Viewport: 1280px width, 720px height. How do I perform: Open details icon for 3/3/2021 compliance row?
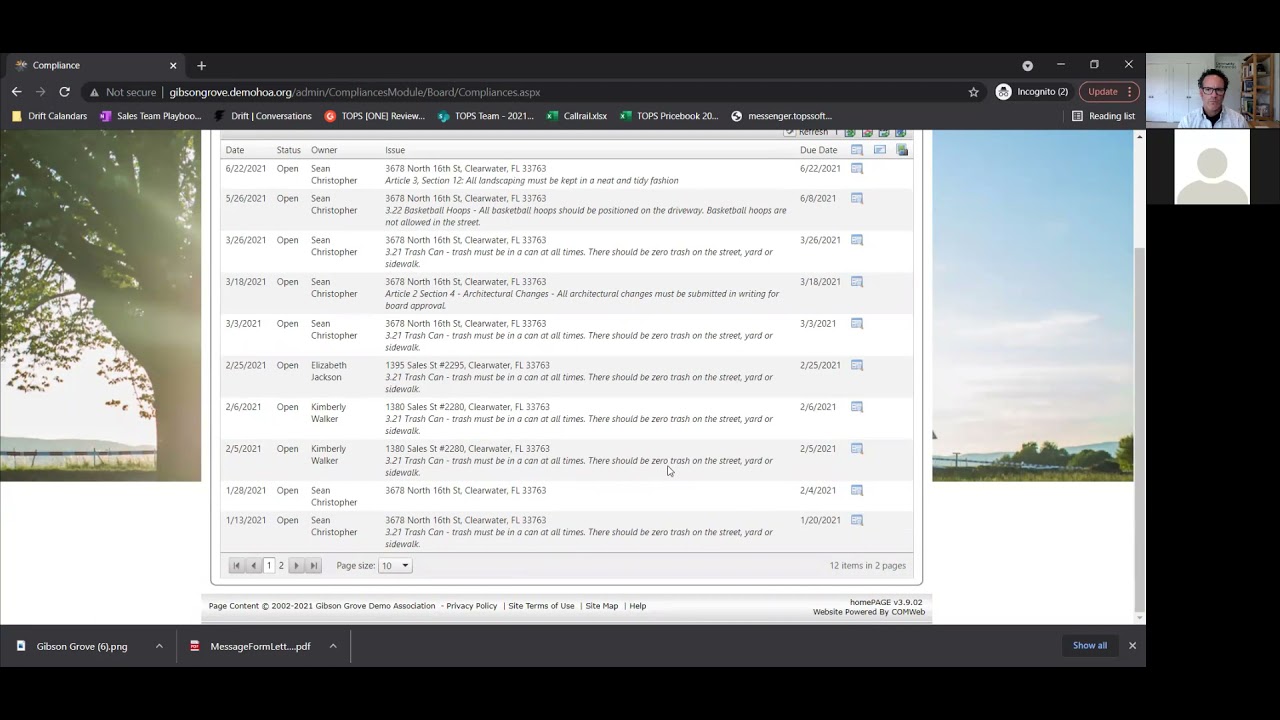(857, 324)
